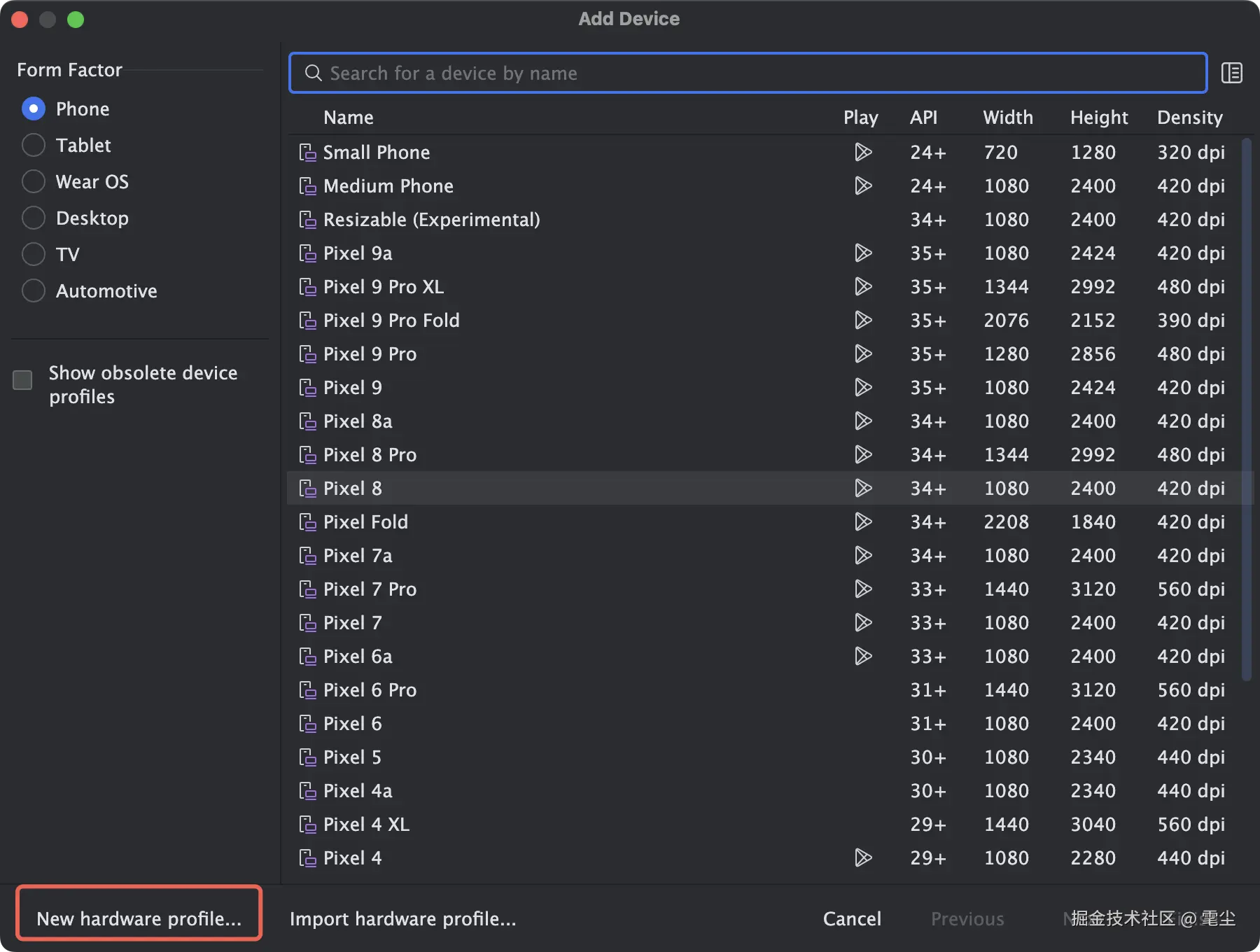Select the Tablet form factor
The height and width of the screenshot is (952, 1260).
click(x=34, y=145)
